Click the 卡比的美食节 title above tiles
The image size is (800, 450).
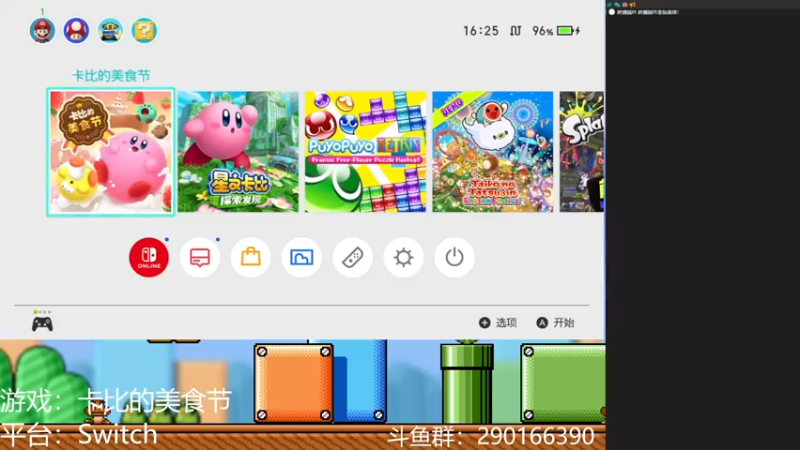111,76
